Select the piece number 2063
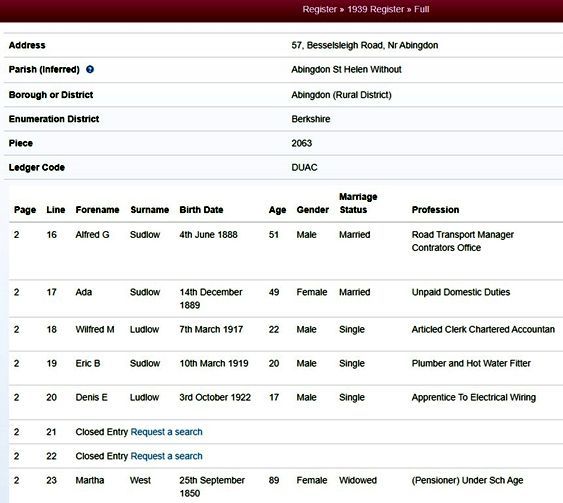Screen dimensions: 563x503 pyautogui.click(x=302, y=143)
